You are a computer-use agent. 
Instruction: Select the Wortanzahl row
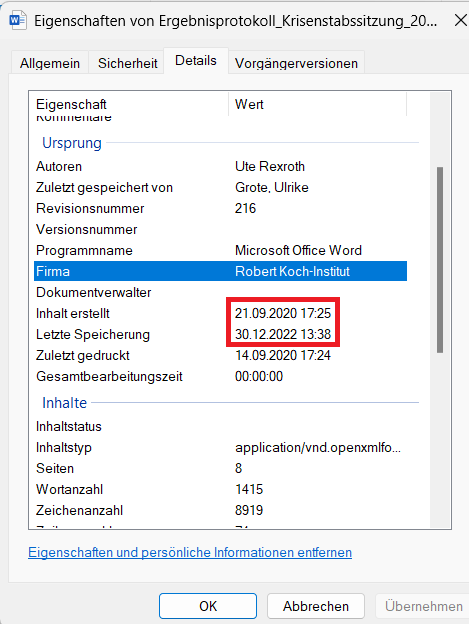(220, 489)
